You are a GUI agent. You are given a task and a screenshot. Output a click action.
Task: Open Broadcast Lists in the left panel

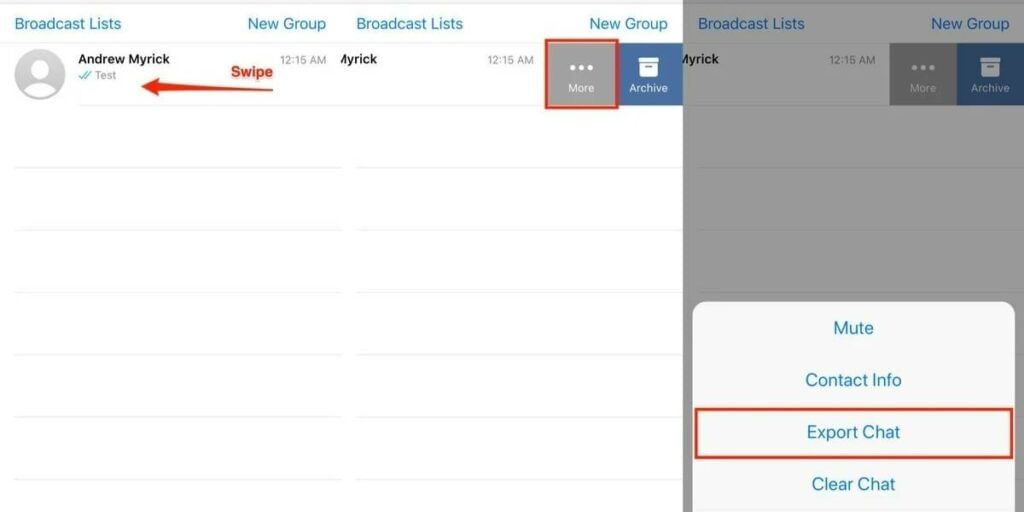pyautogui.click(x=68, y=24)
